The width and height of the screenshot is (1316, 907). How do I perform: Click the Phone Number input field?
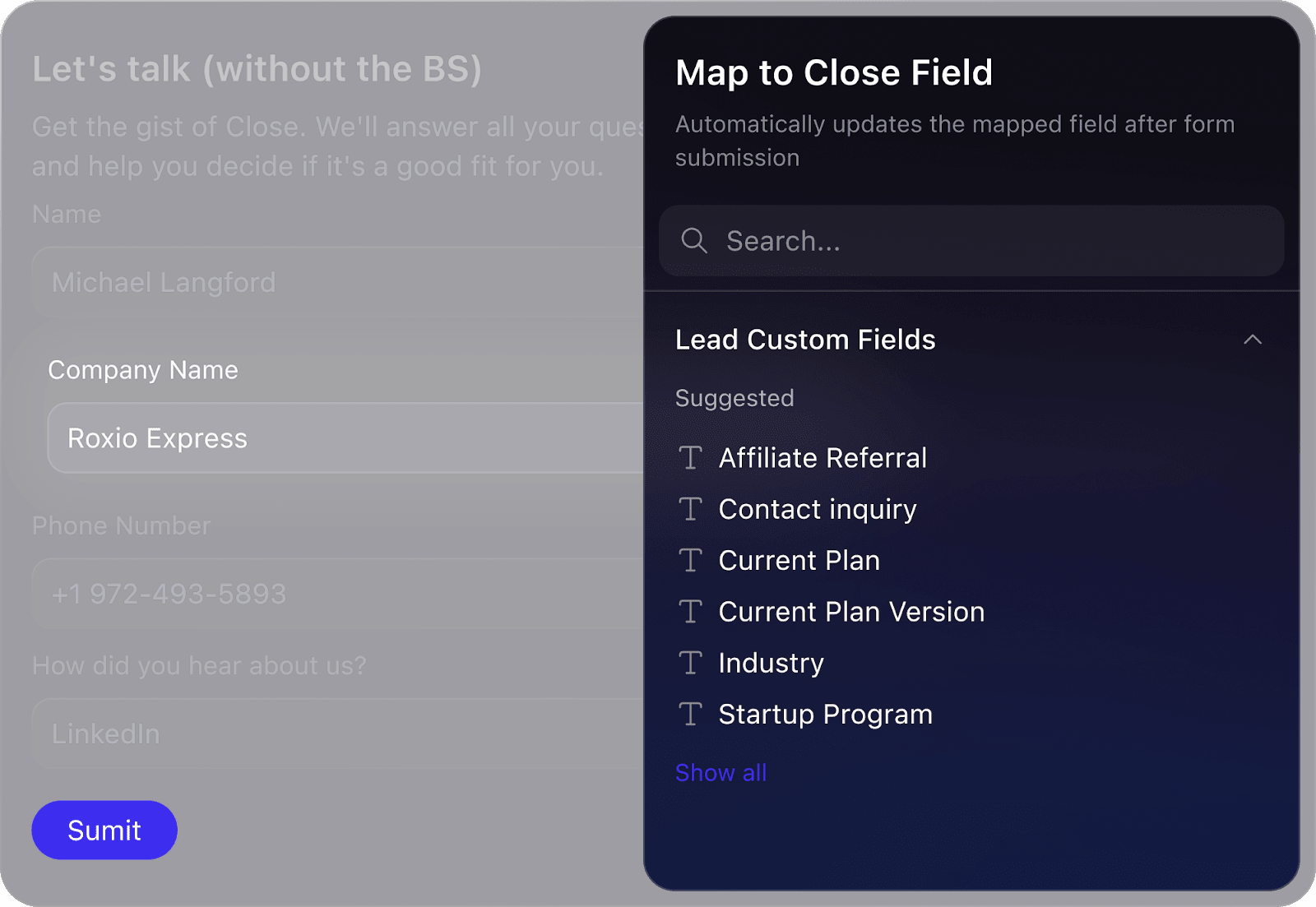337,594
